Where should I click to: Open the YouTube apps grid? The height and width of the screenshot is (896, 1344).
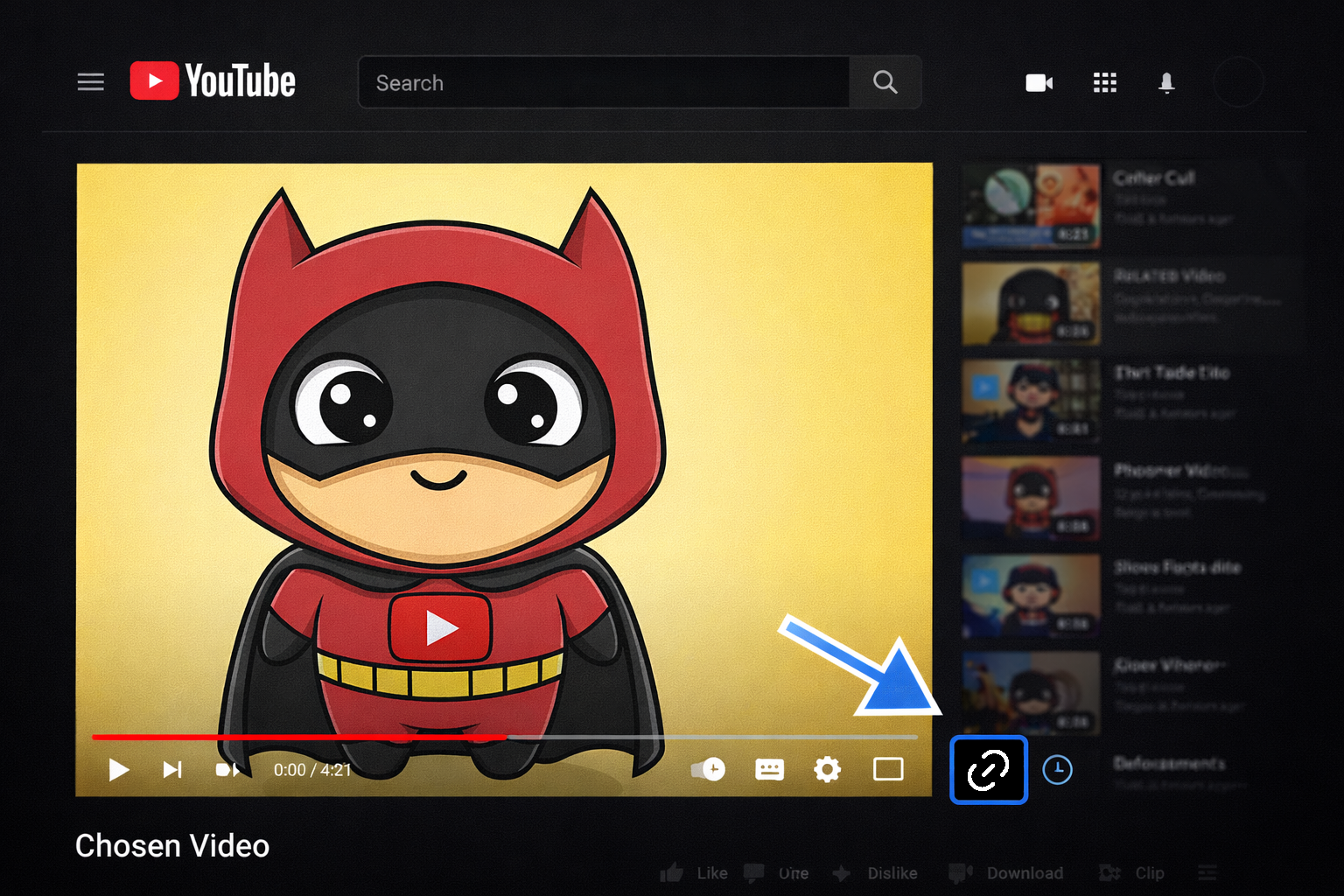tap(1104, 82)
